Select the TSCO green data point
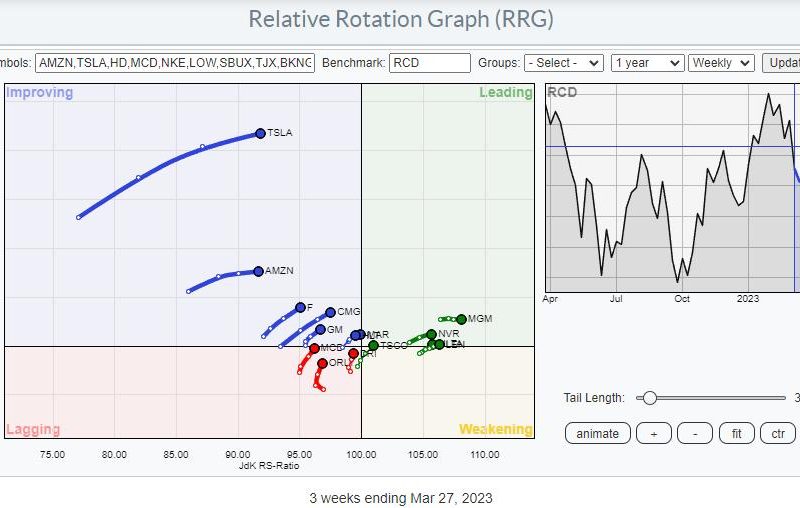 tap(373, 345)
